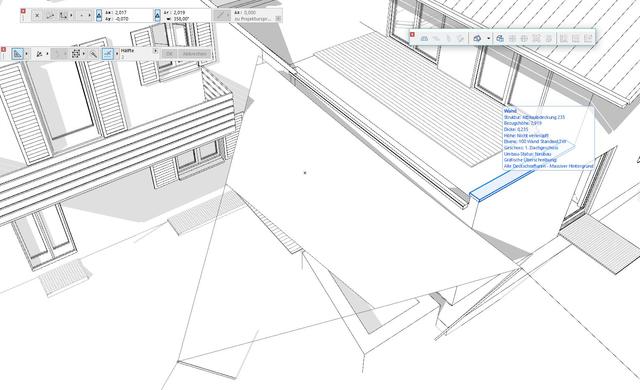Open the arrow beside the 3D box icon

pos(489,38)
